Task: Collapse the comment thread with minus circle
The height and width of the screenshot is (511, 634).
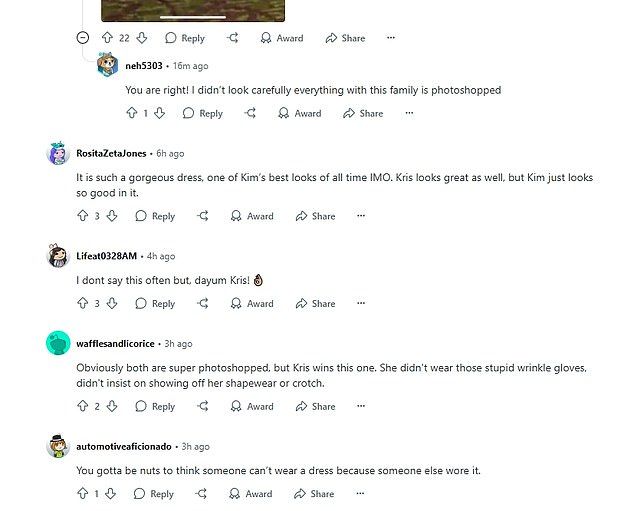Action: 82,38
